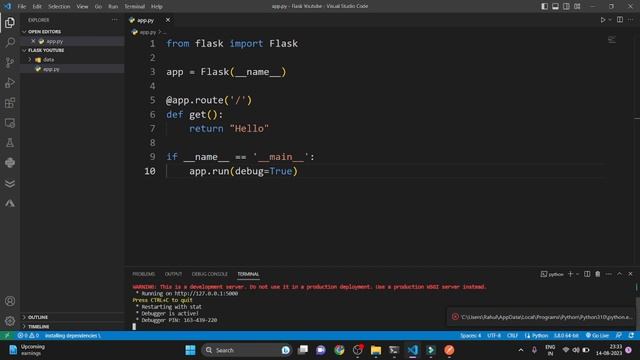Show hidden system tray icons
This screenshot has width=640, height=360.
521,350
